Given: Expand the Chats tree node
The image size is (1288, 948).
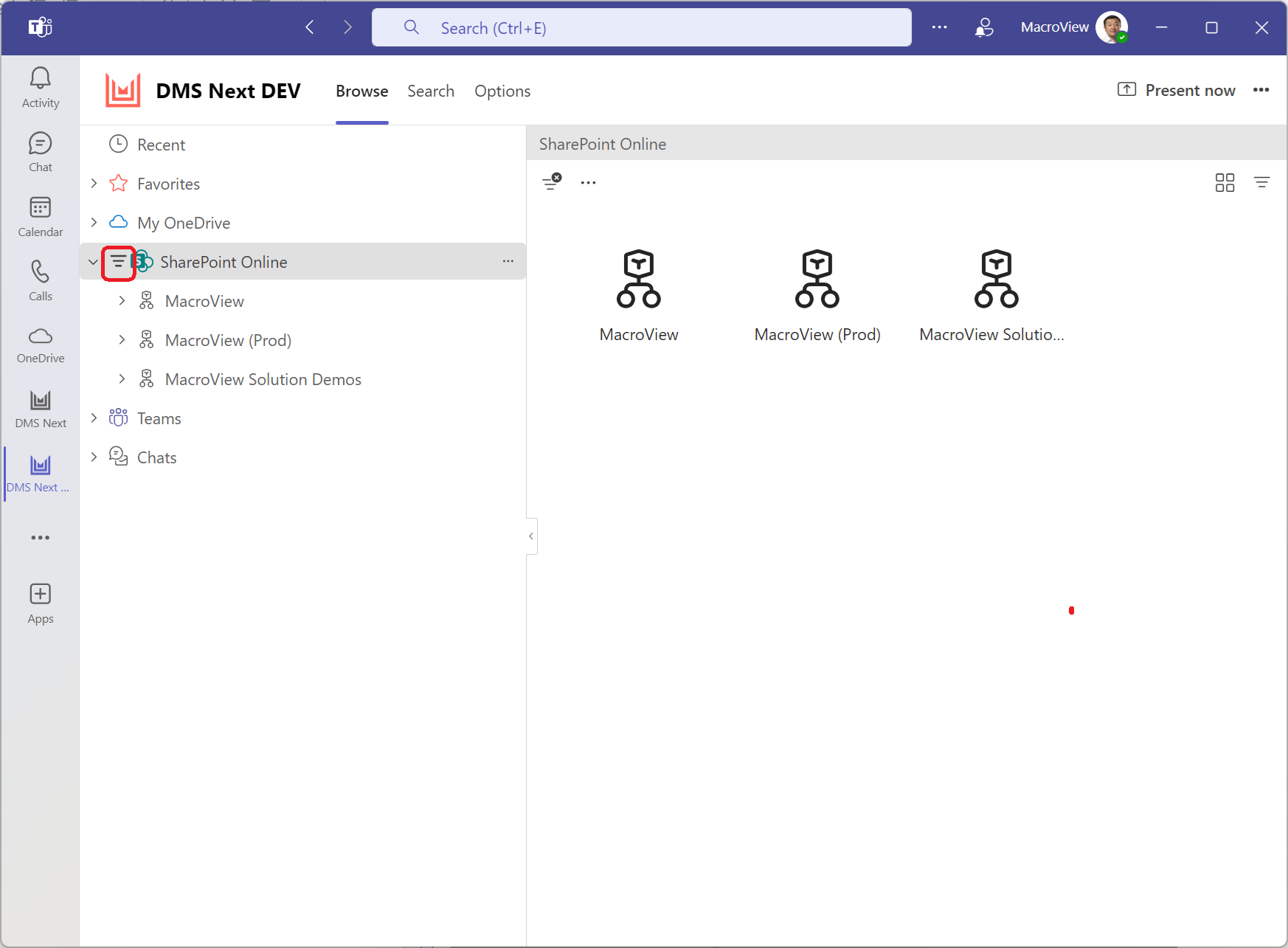Looking at the screenshot, I should coord(94,457).
